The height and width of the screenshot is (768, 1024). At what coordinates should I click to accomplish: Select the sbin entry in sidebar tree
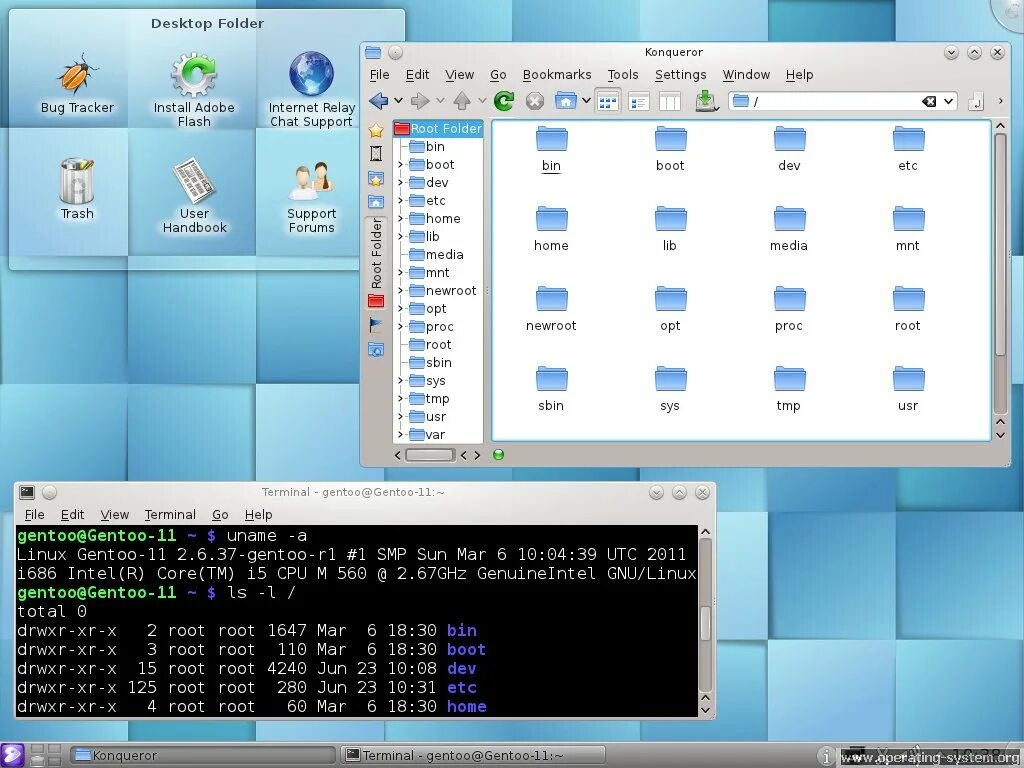tap(430, 362)
